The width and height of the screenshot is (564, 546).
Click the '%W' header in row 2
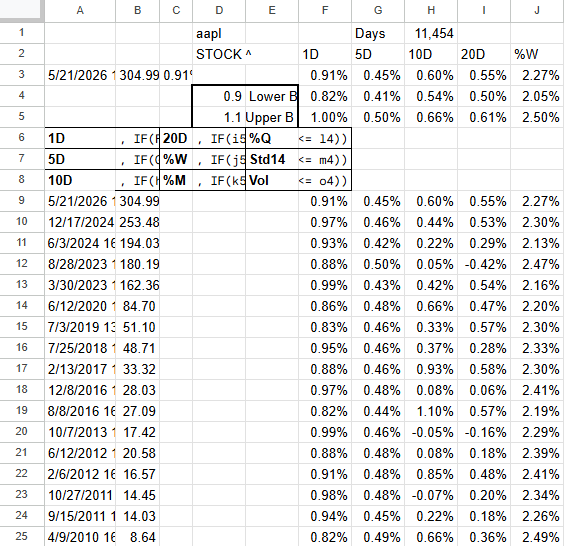pyautogui.click(x=537, y=54)
